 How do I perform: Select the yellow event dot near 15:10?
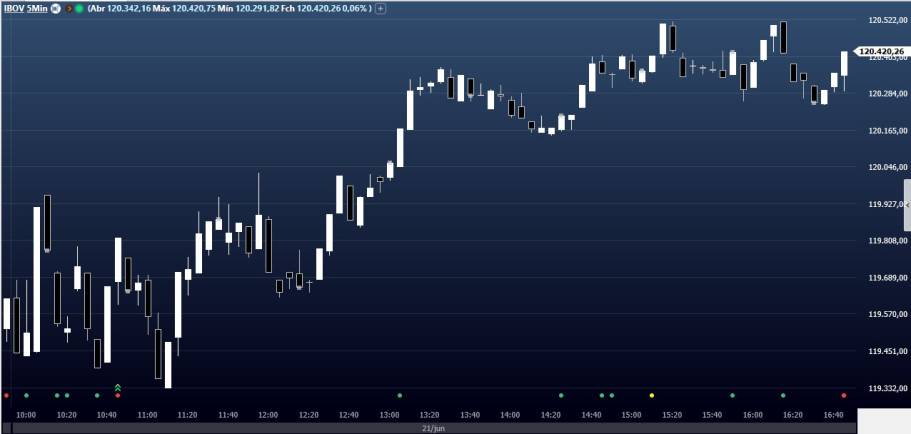(652, 396)
